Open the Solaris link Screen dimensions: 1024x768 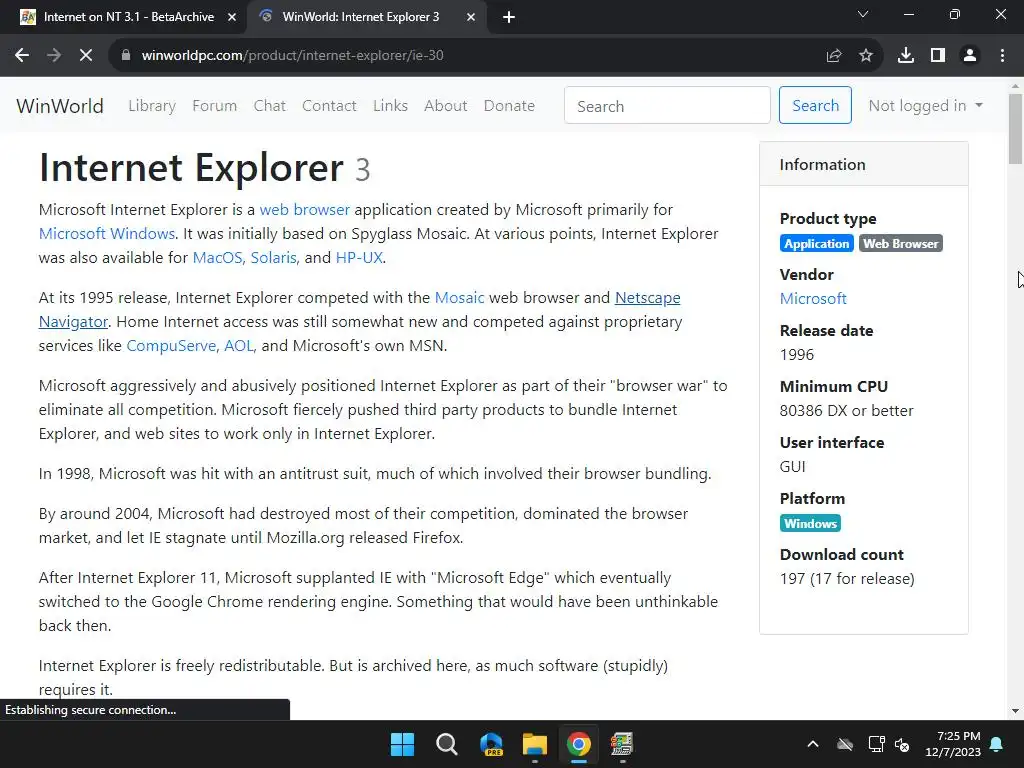pyautogui.click(x=273, y=258)
